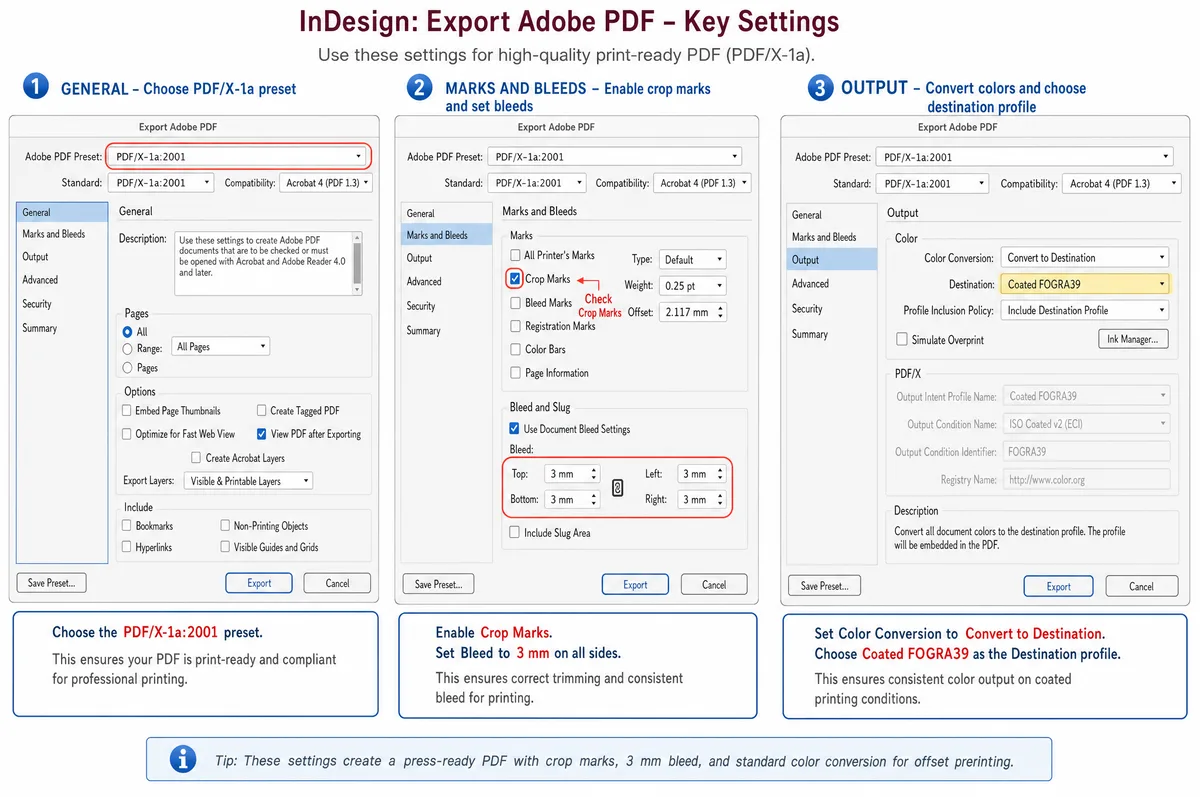
Task: Open the Color Conversion dropdown
Action: pyautogui.click(x=1084, y=258)
